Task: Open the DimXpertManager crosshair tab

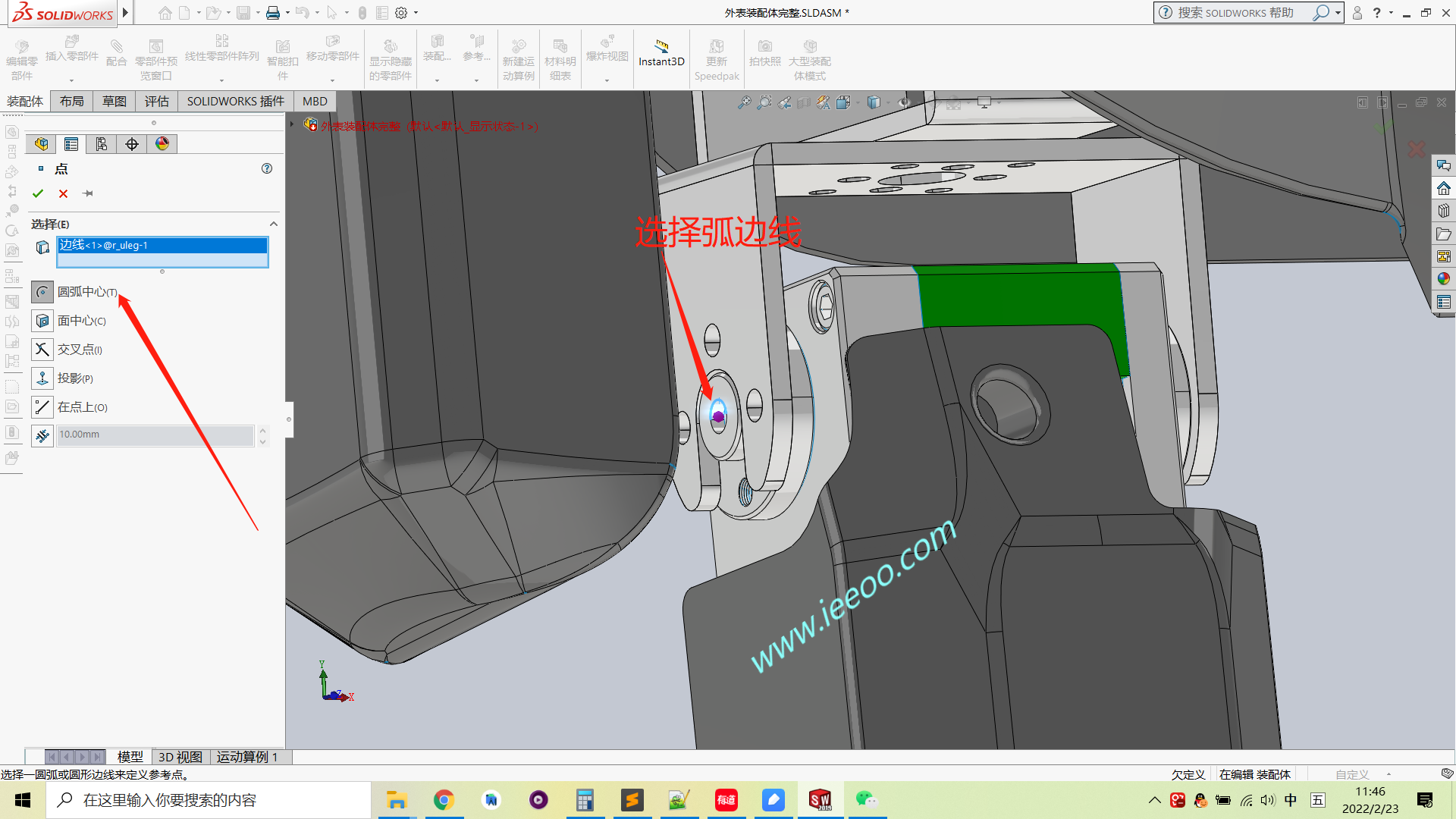Action: [x=132, y=144]
